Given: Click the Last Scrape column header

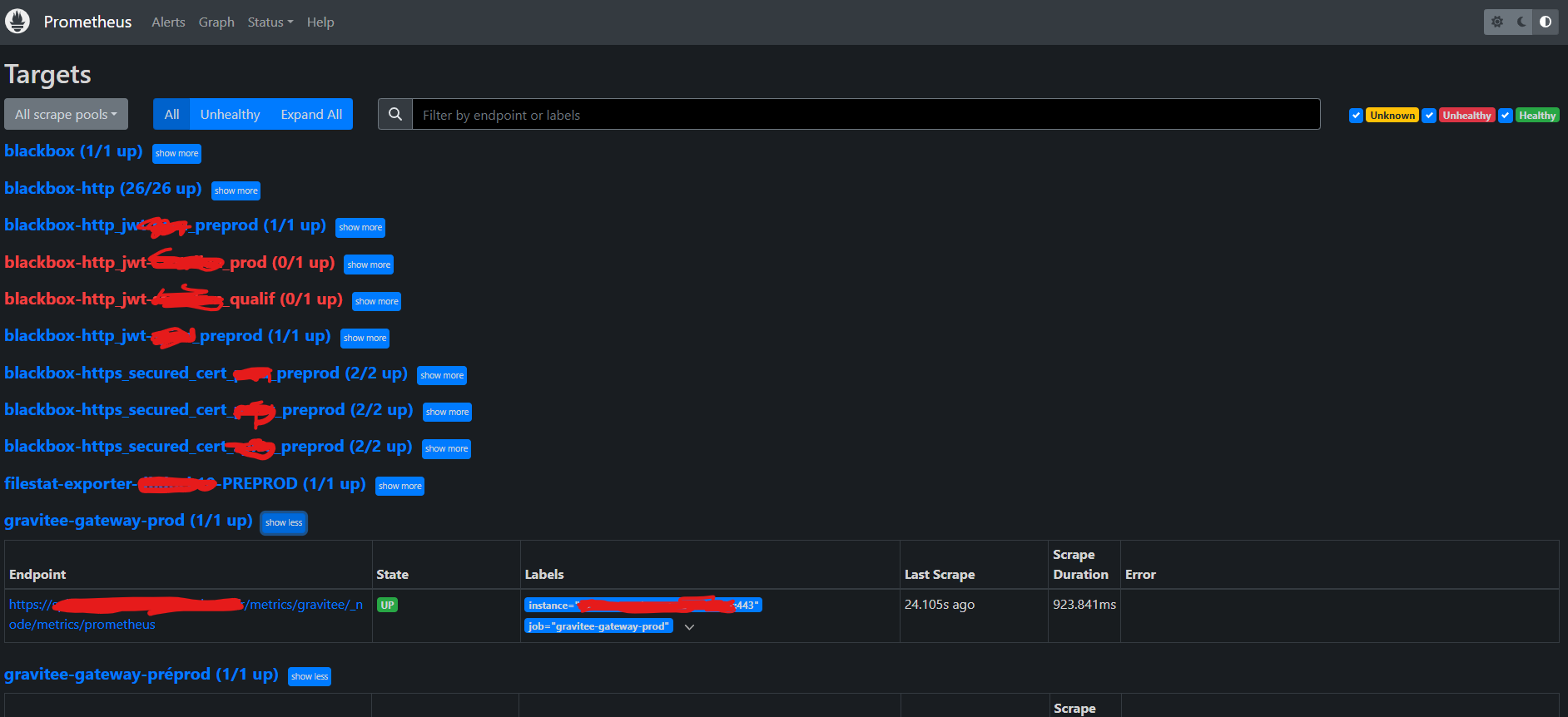Looking at the screenshot, I should tap(940, 575).
